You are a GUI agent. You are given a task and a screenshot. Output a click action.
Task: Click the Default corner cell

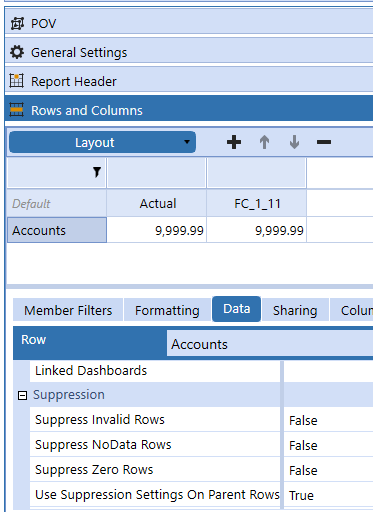click(57, 203)
